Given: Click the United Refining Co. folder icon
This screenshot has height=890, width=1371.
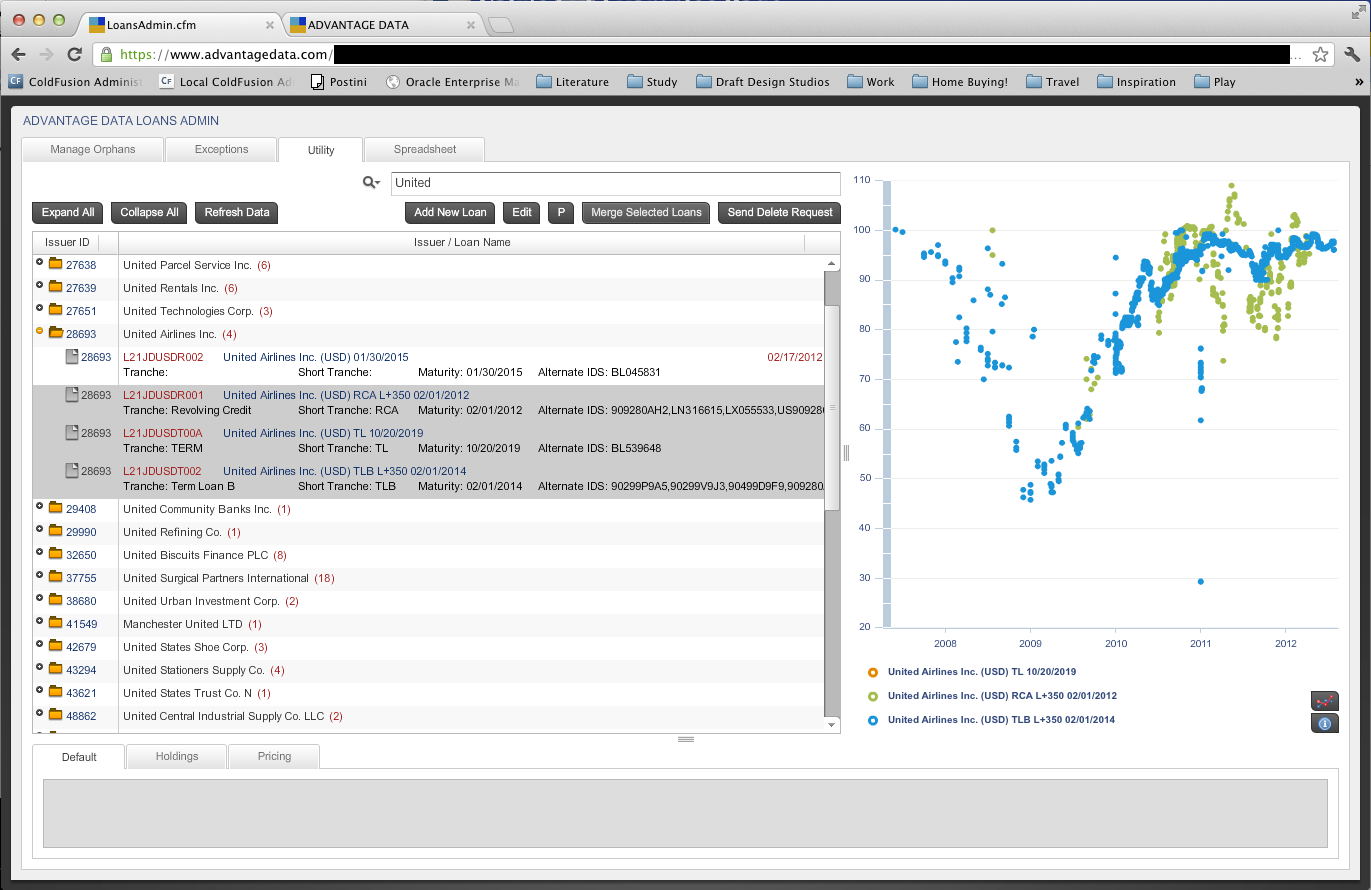Looking at the screenshot, I should coord(56,532).
